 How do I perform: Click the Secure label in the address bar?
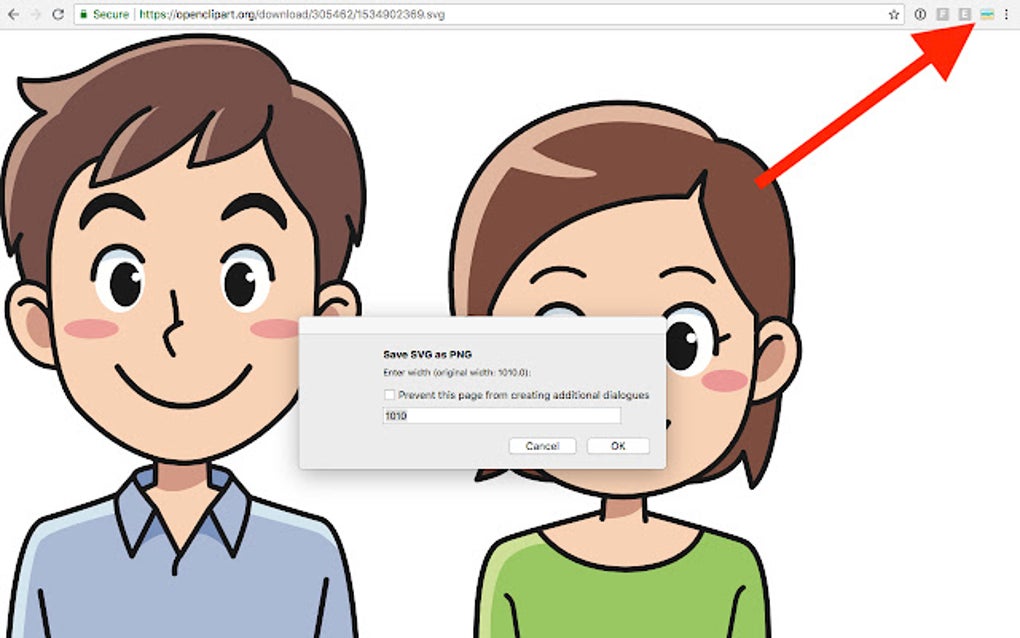point(107,15)
